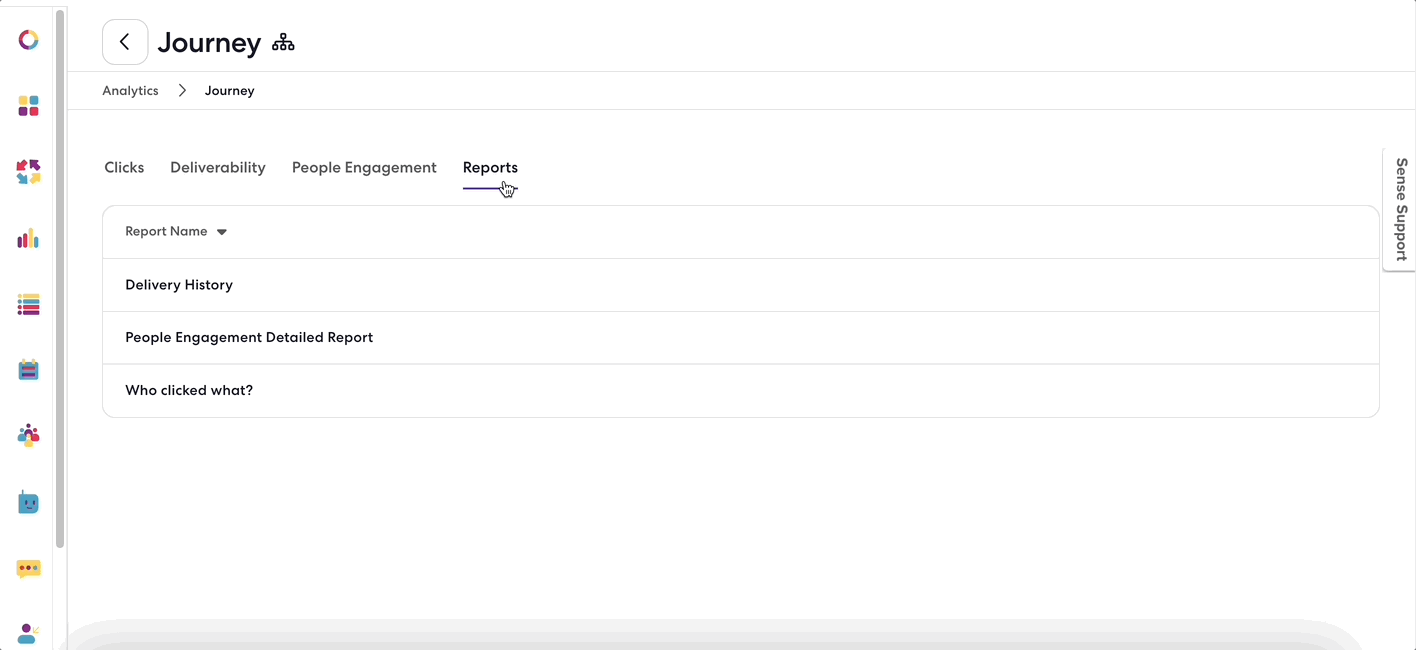Open the Delivery History report
The image size is (1416, 650).
(x=741, y=285)
